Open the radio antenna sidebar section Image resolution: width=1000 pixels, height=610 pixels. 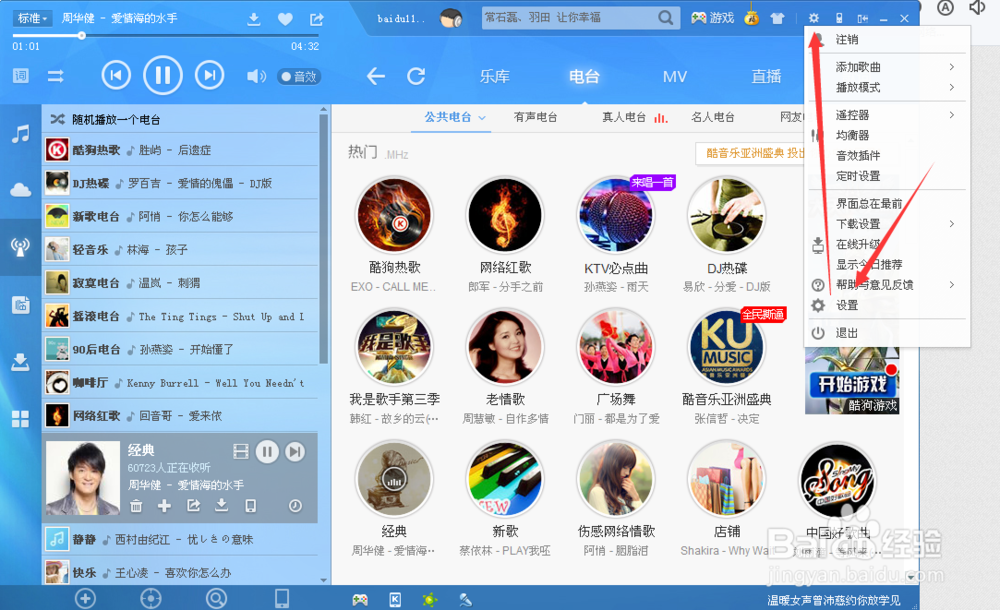[x=20, y=247]
